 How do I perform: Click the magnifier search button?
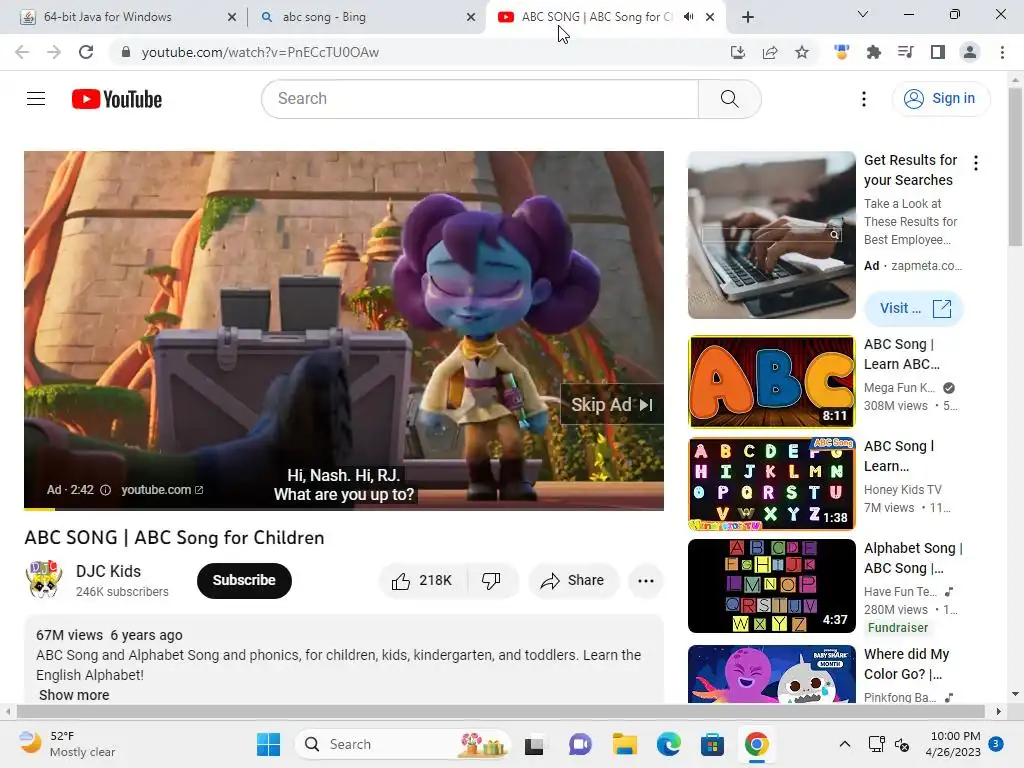(729, 99)
